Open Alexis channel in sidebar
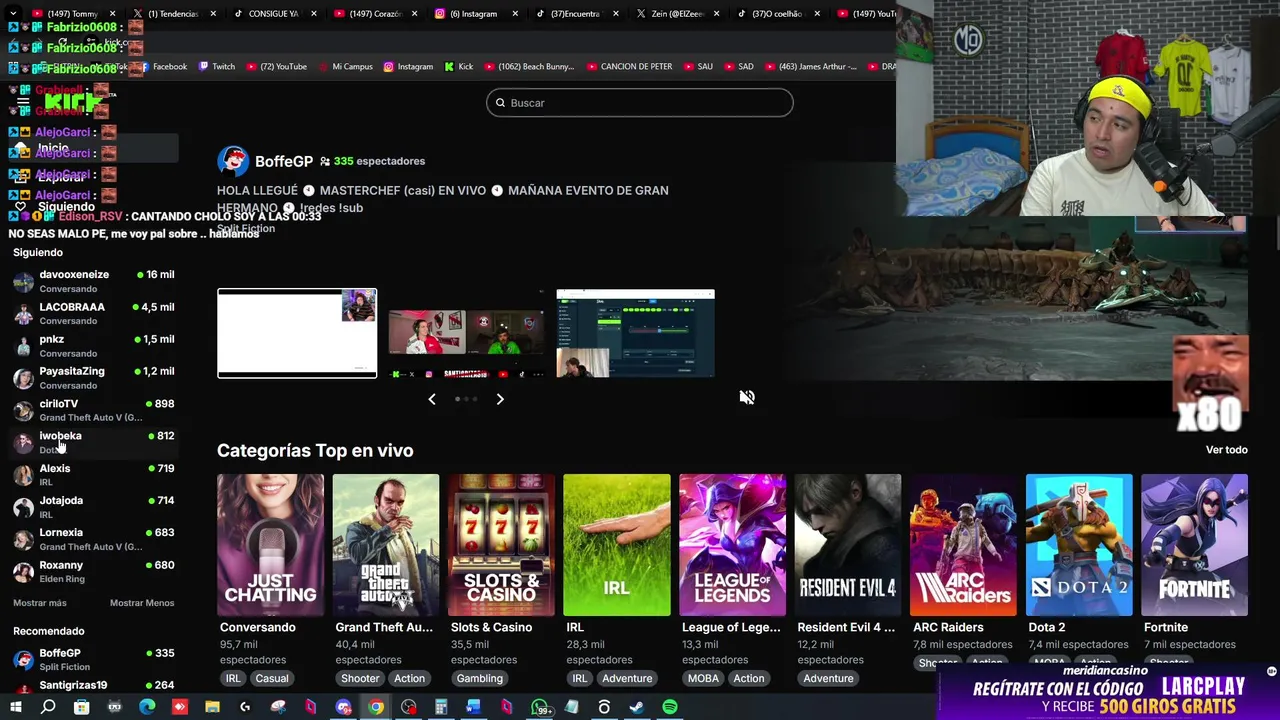The width and height of the screenshot is (1280, 720). coord(93,474)
